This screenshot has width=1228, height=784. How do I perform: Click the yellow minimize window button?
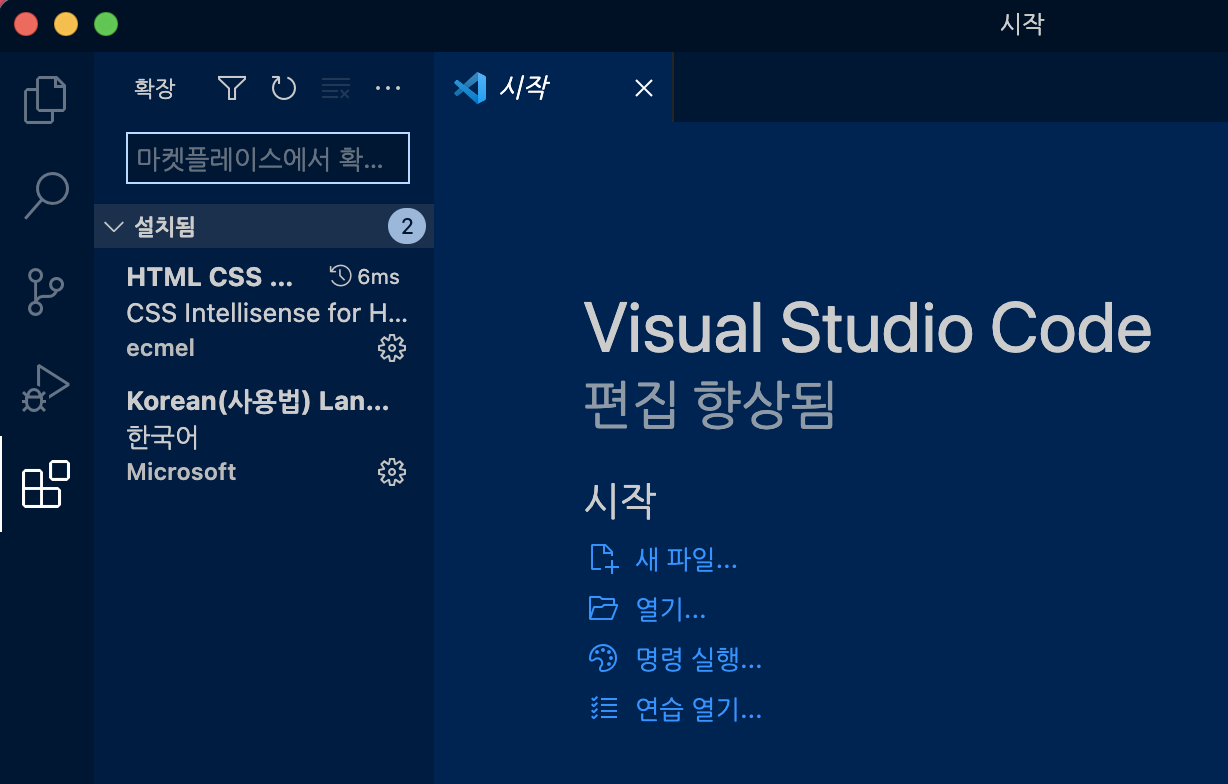[65, 25]
